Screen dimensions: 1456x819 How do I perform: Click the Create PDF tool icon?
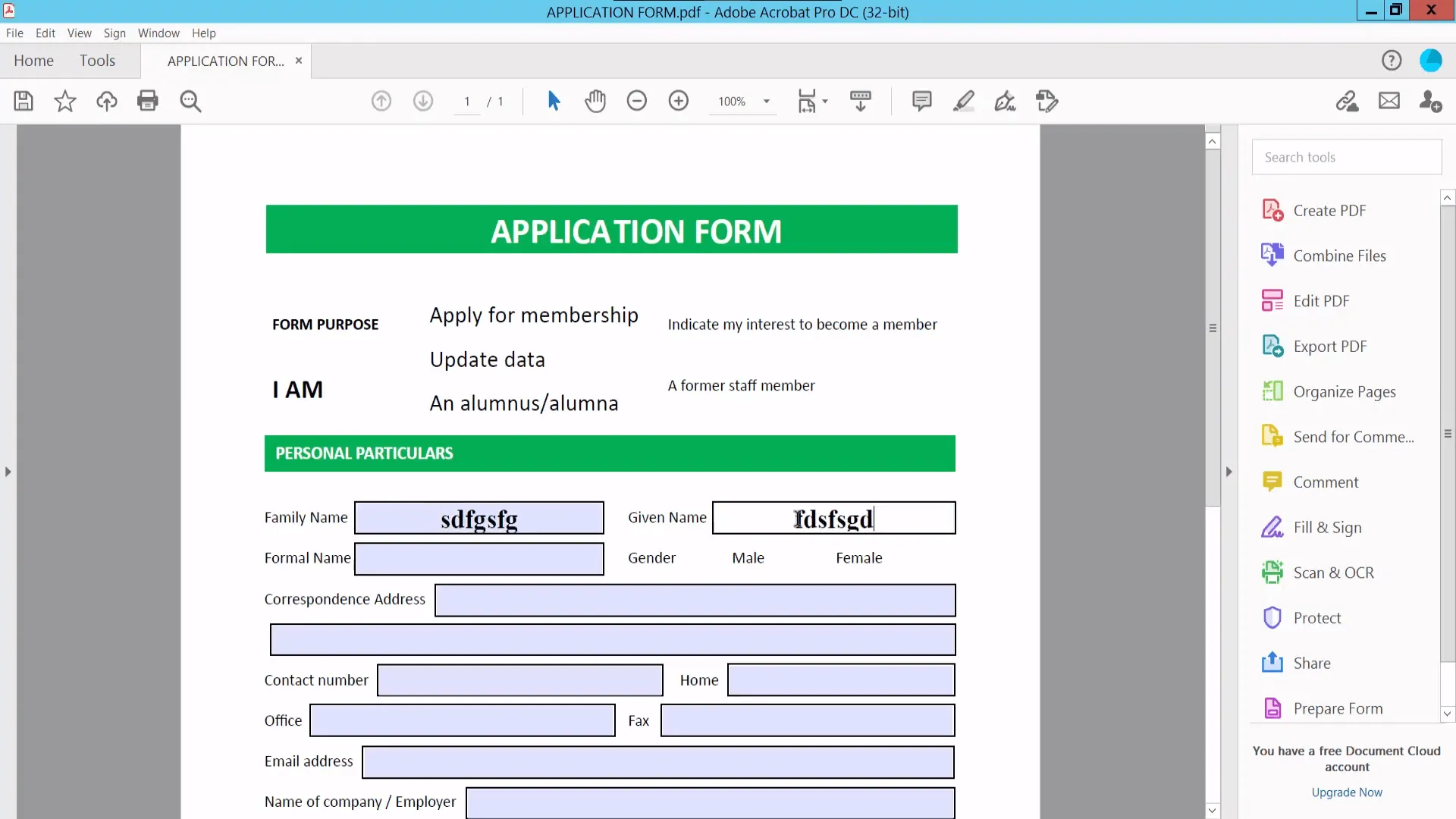pos(1273,210)
